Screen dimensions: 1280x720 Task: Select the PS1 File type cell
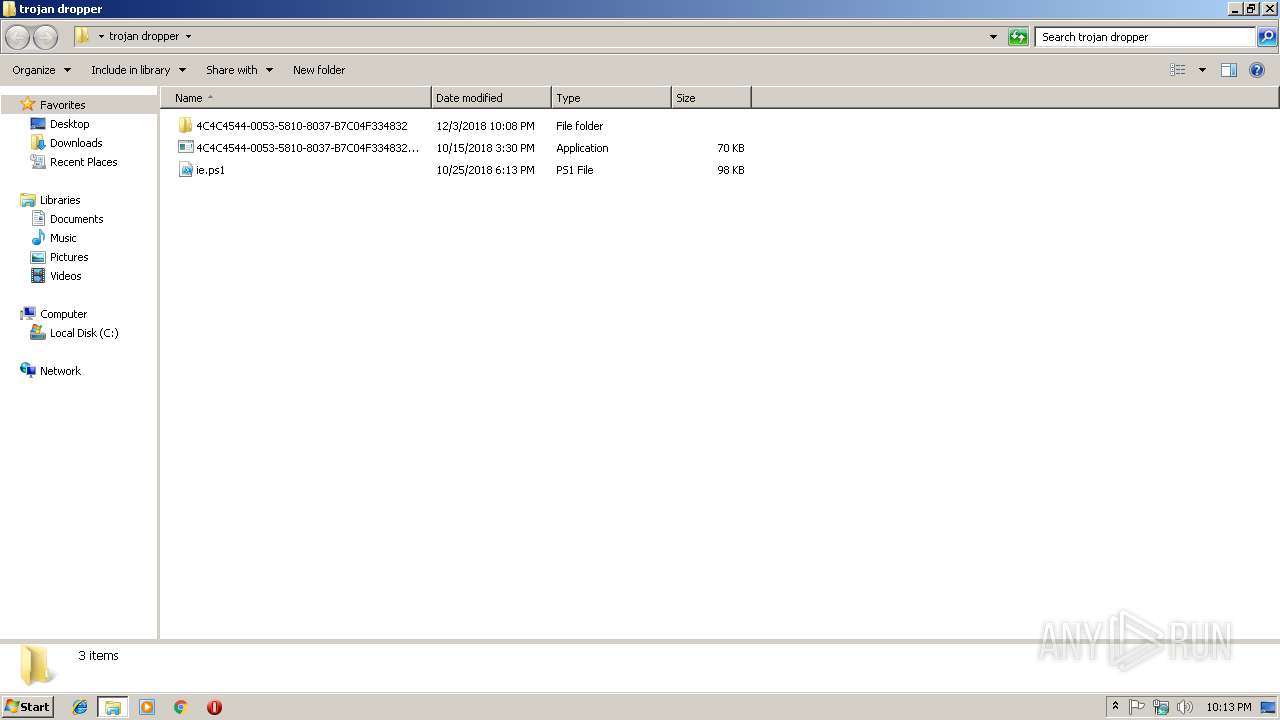574,170
